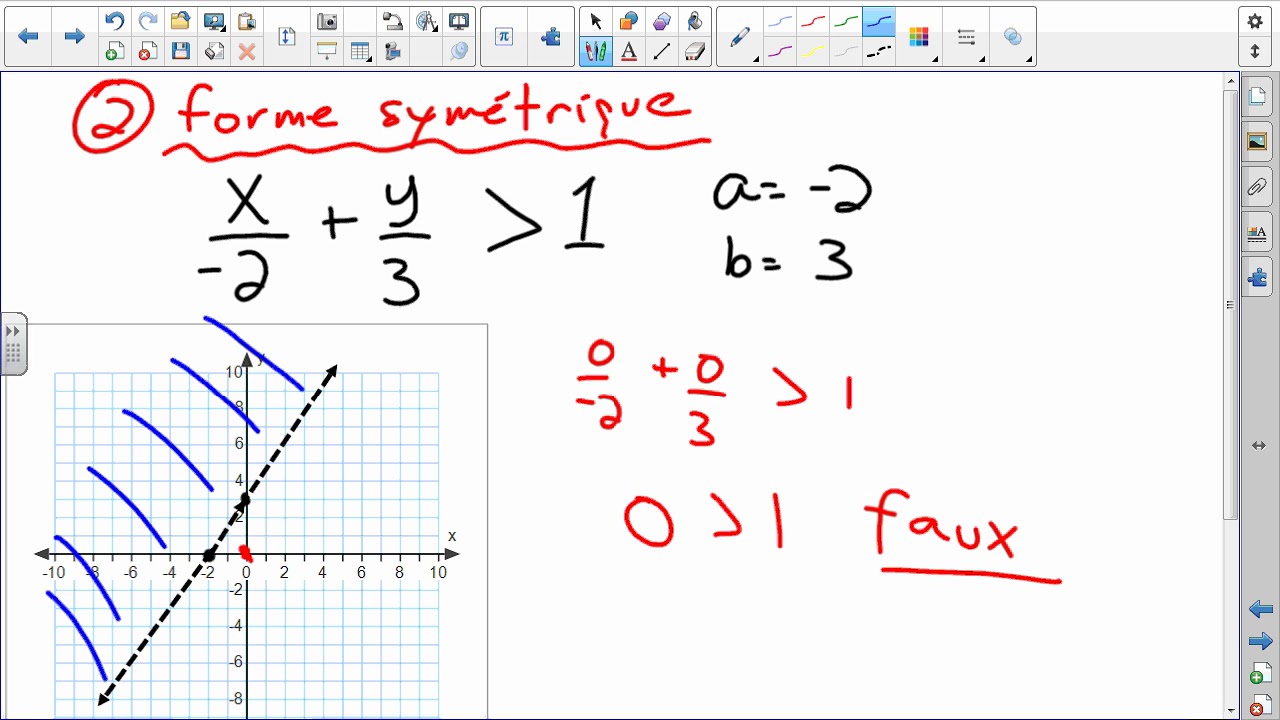Viewport: 1280px width, 720px height.
Task: Open measurement tools compass dropdown
Action: click(427, 21)
